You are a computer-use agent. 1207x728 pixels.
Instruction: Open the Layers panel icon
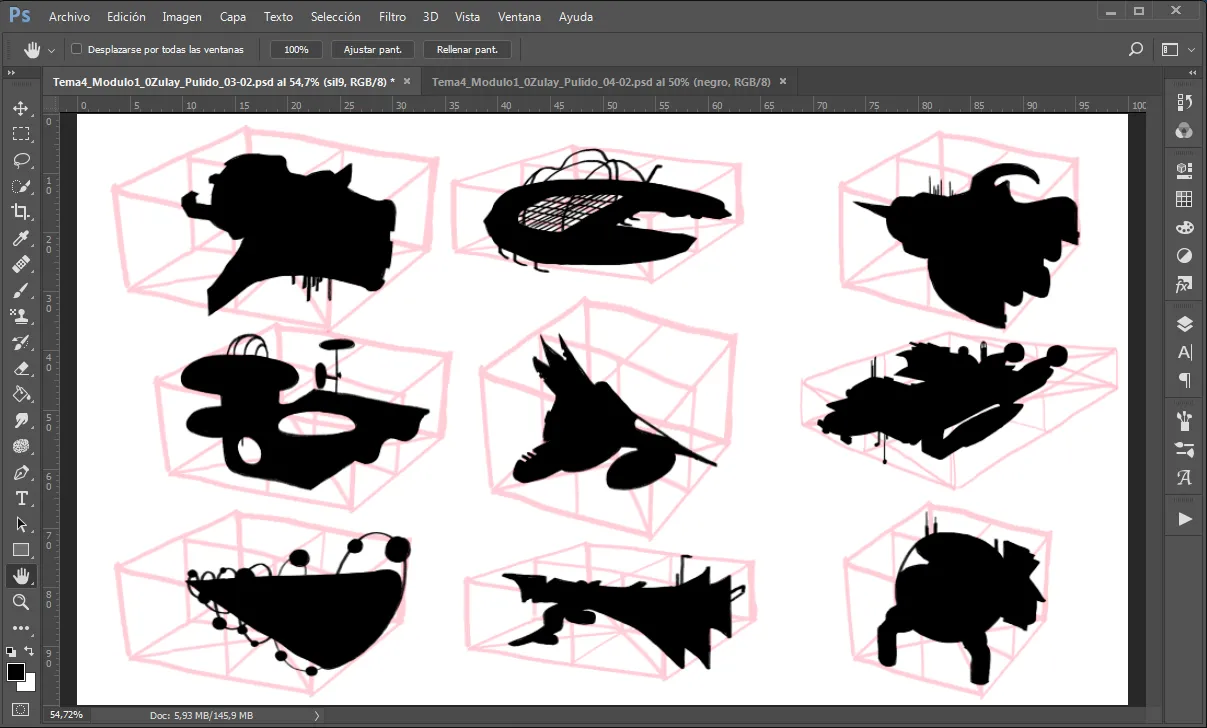[x=1185, y=324]
